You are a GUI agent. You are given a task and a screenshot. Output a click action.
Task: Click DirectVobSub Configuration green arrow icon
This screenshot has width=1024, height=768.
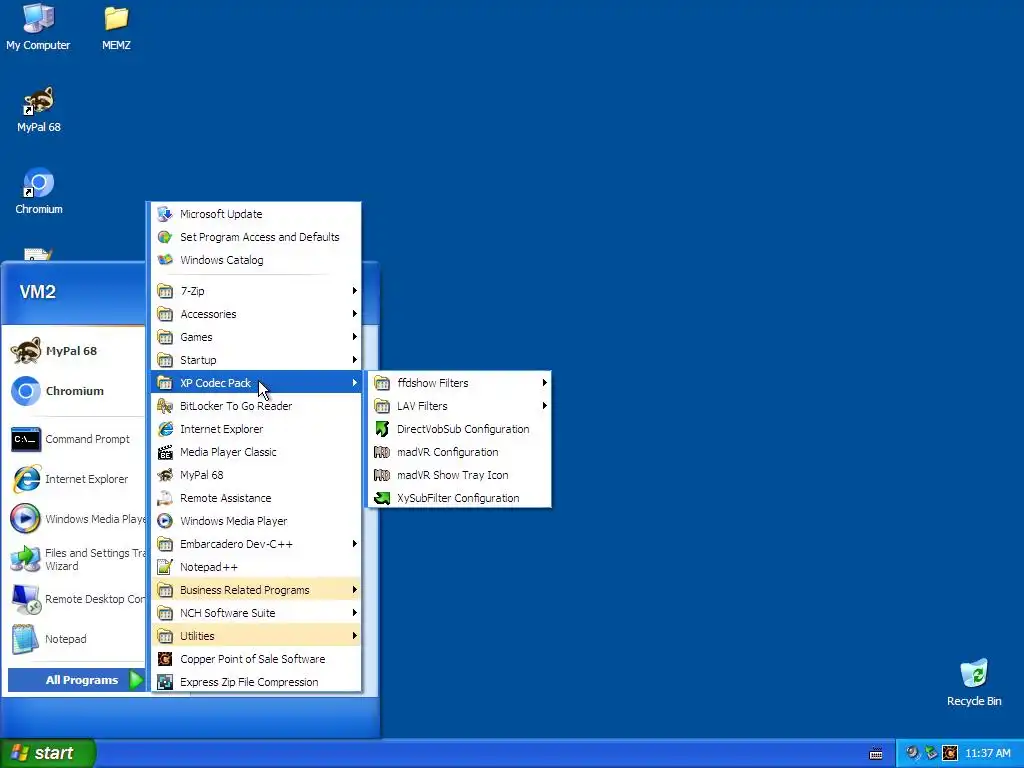382,429
